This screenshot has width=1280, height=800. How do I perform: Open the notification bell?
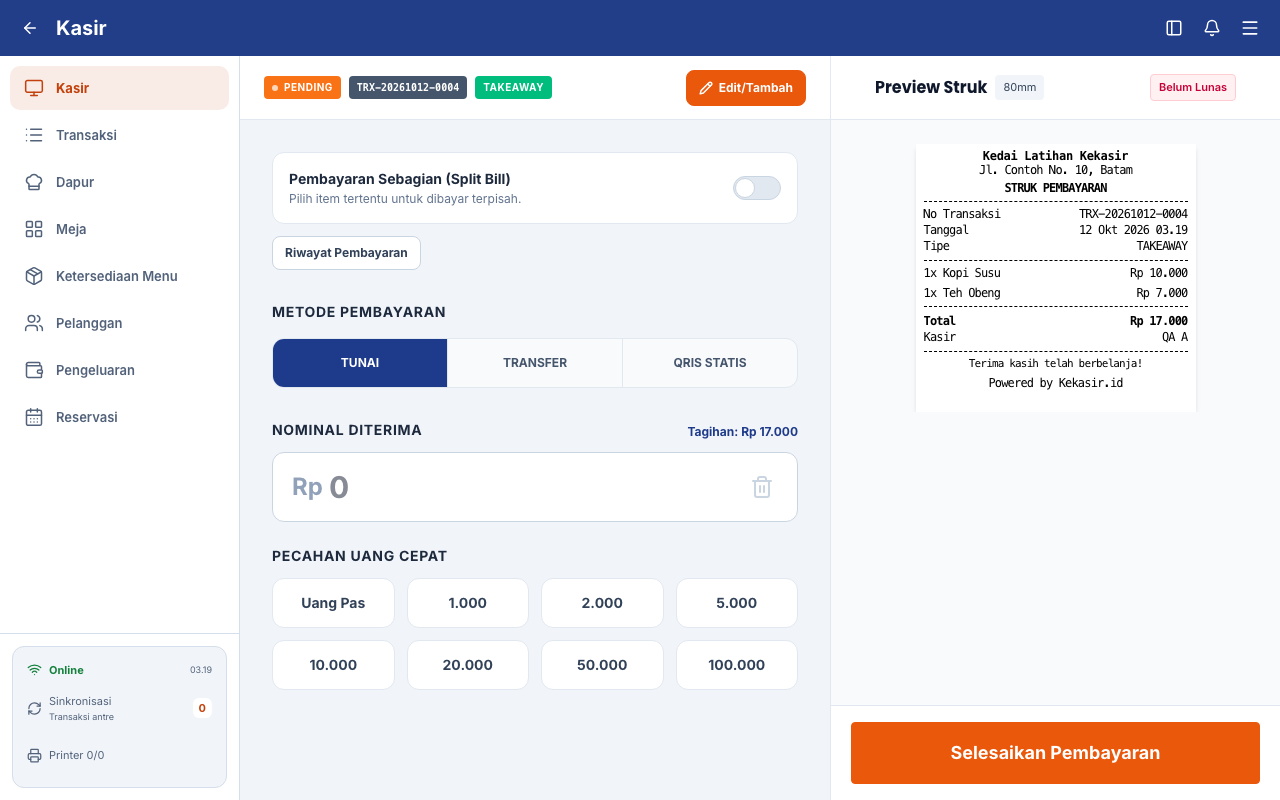point(1212,28)
